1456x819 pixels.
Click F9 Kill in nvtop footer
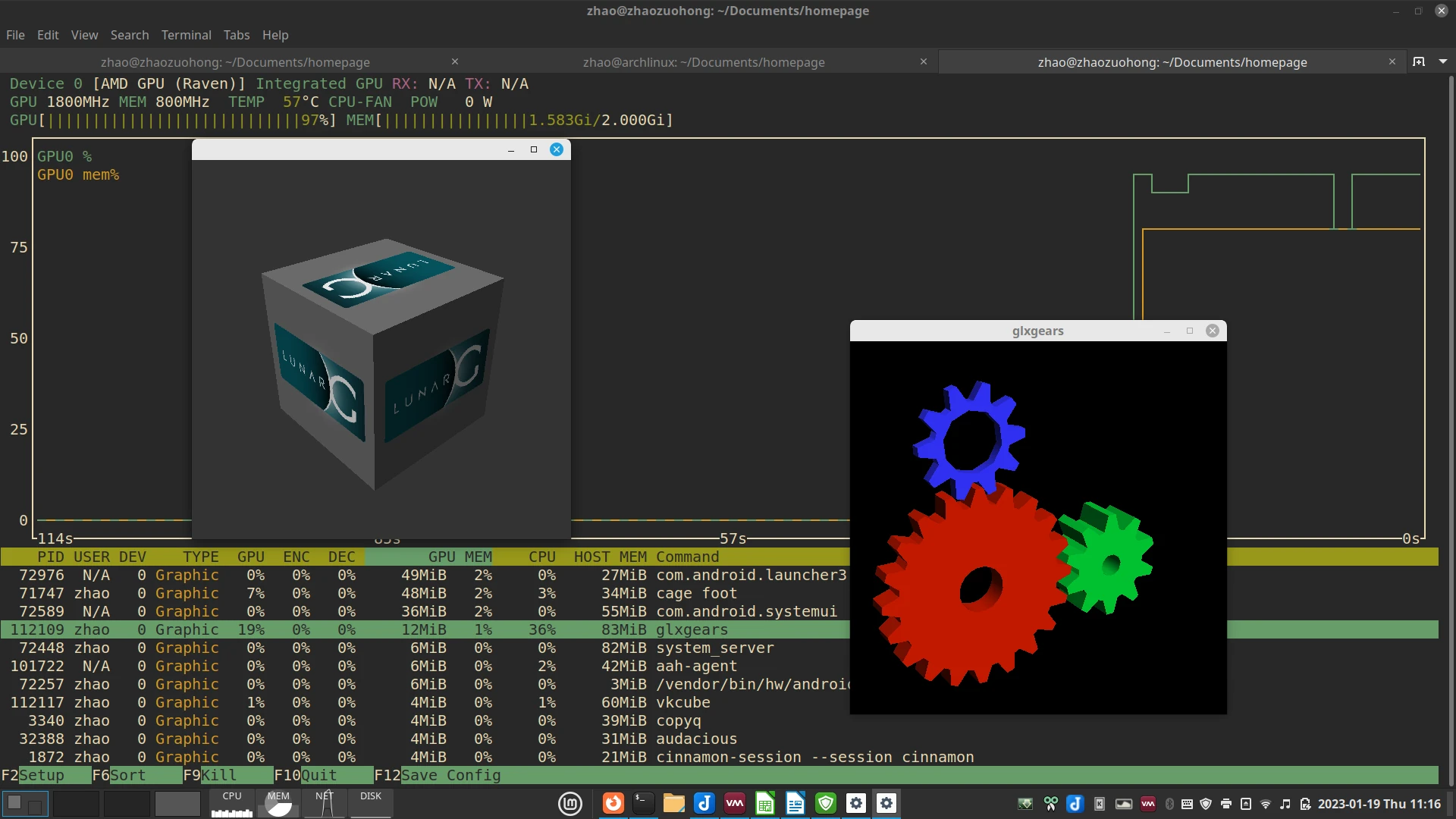point(227,775)
